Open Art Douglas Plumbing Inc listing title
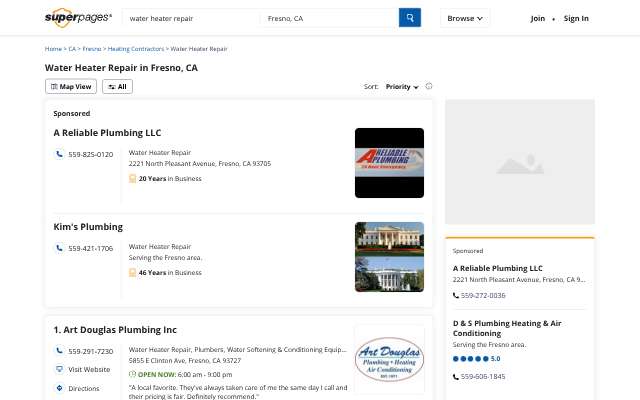This screenshot has width=640, height=400. click(x=115, y=329)
